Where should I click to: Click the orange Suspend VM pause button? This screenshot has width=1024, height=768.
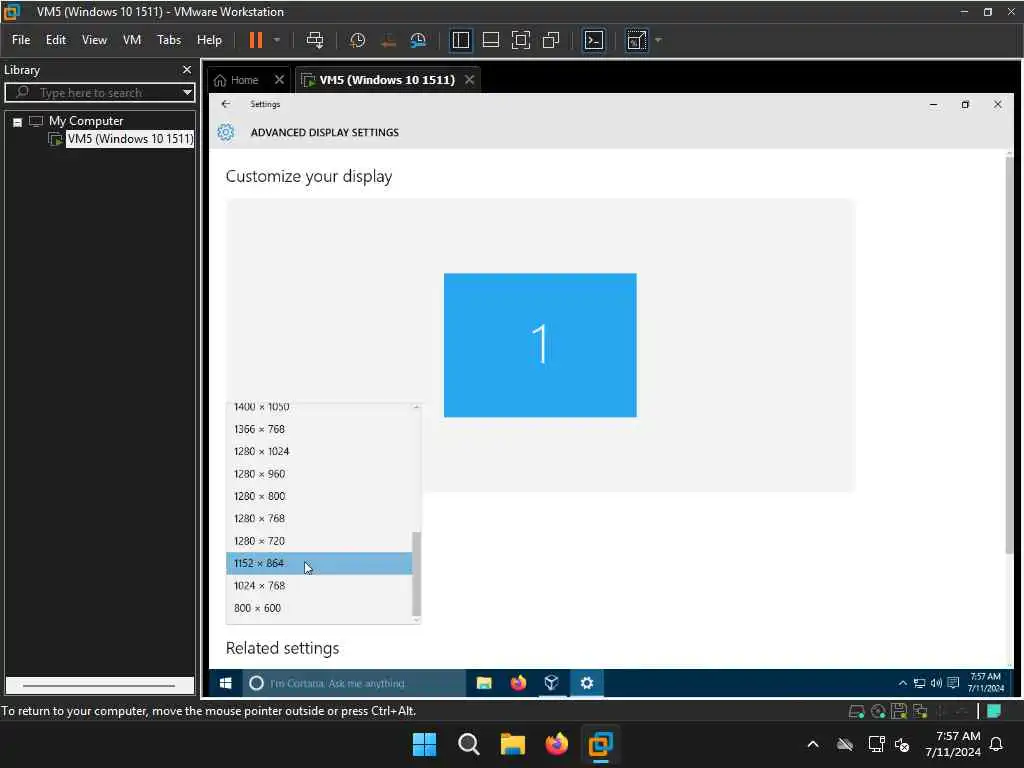tap(255, 40)
